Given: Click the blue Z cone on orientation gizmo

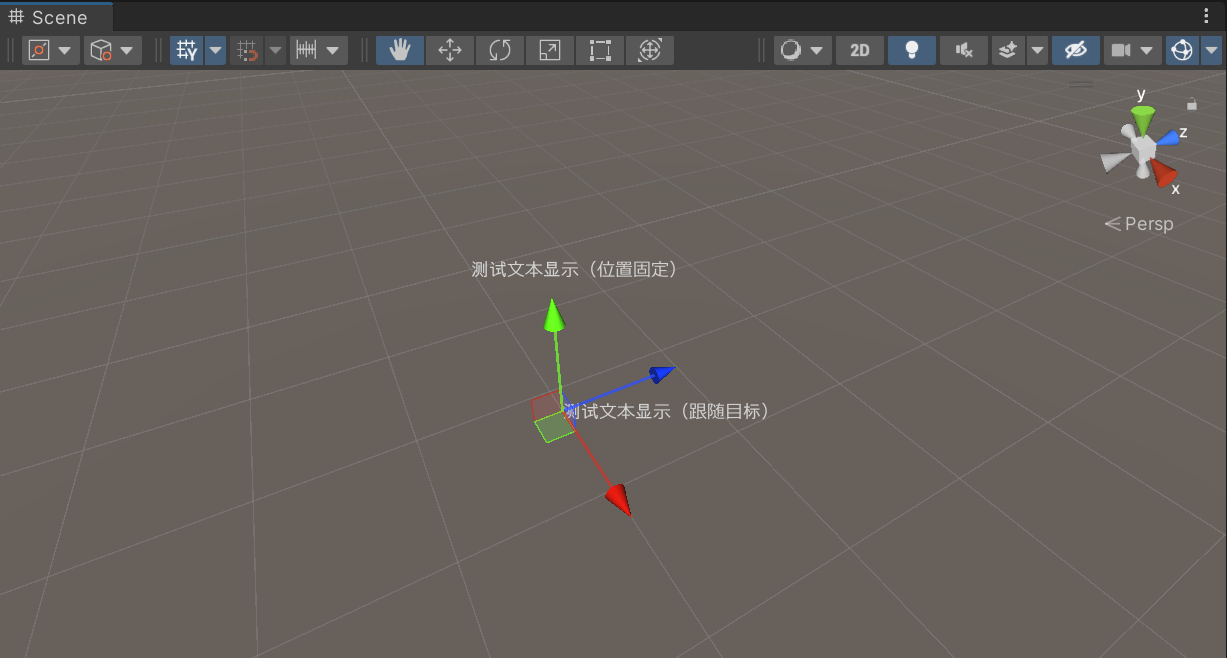Looking at the screenshot, I should tap(1170, 137).
